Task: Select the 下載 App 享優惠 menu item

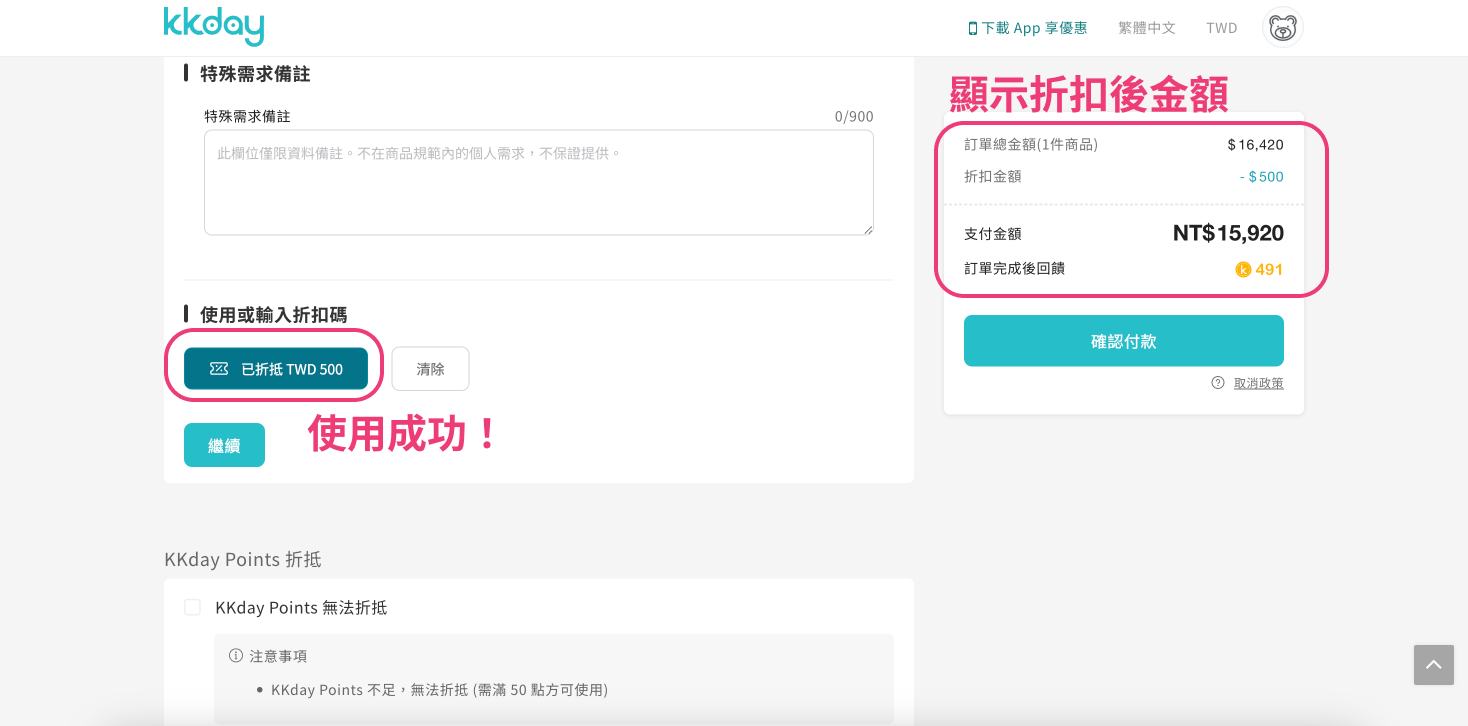Action: click(1035, 27)
